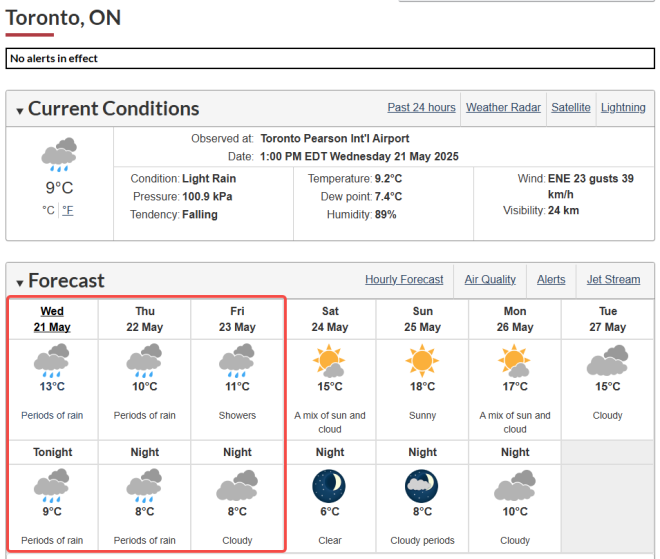
Task: Click Saturday's sun and cloud icon
Action: coord(329,359)
